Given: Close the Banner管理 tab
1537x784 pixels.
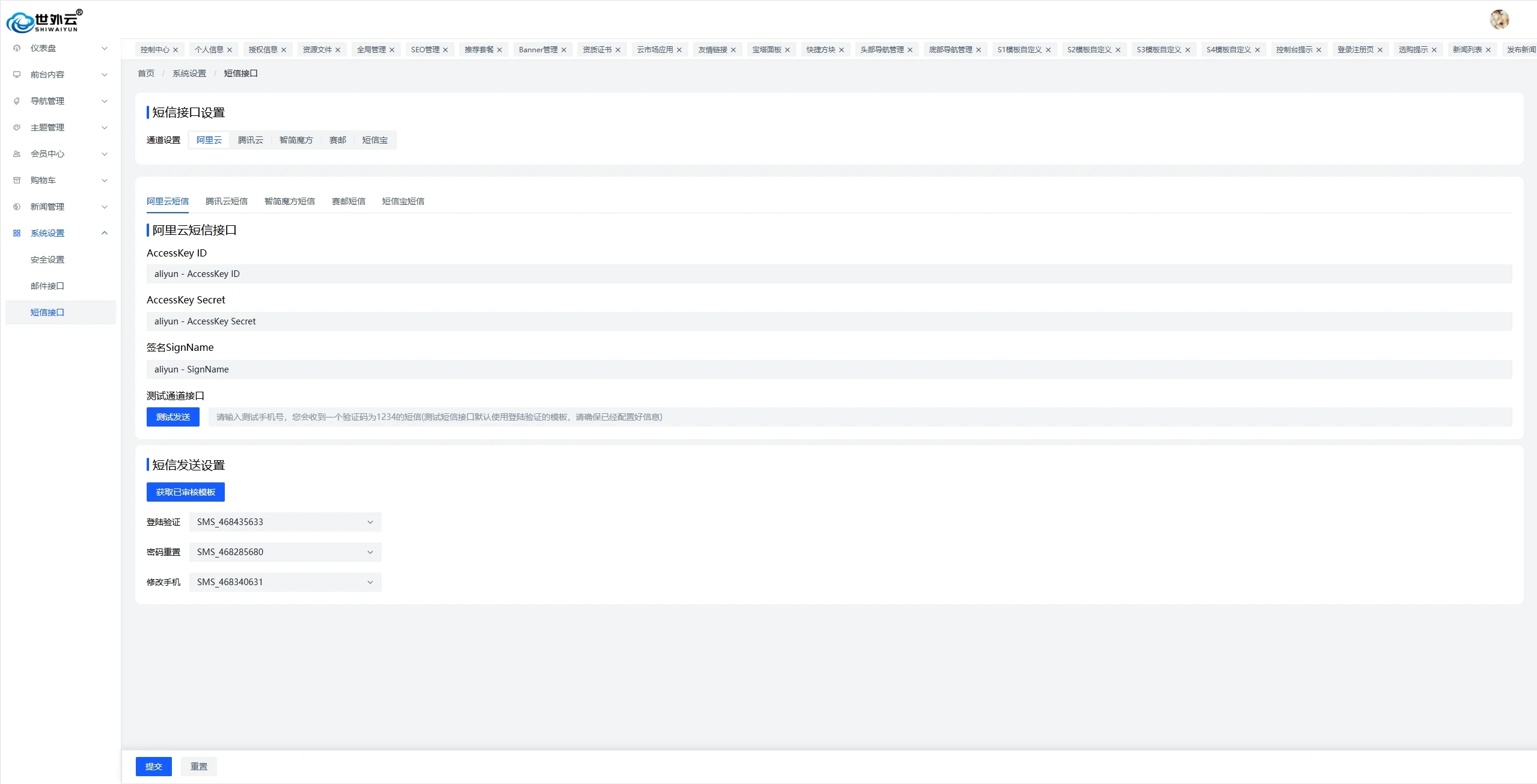Looking at the screenshot, I should [x=564, y=50].
